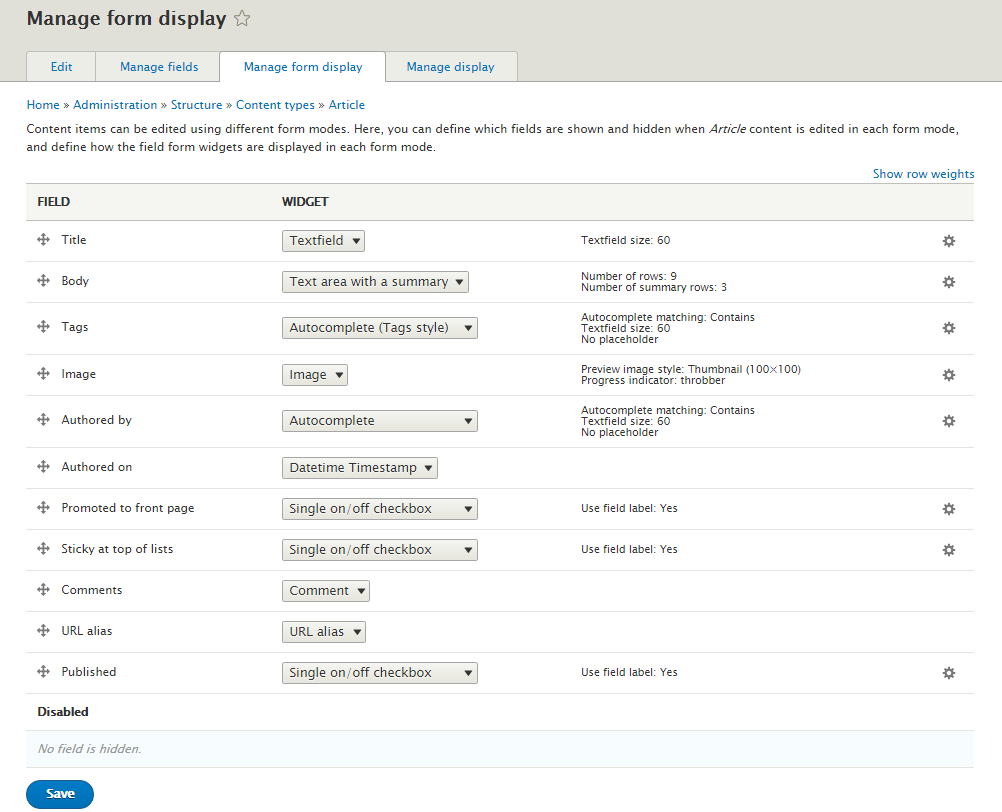Click the Save button
The image size is (1002, 812).
(60, 793)
